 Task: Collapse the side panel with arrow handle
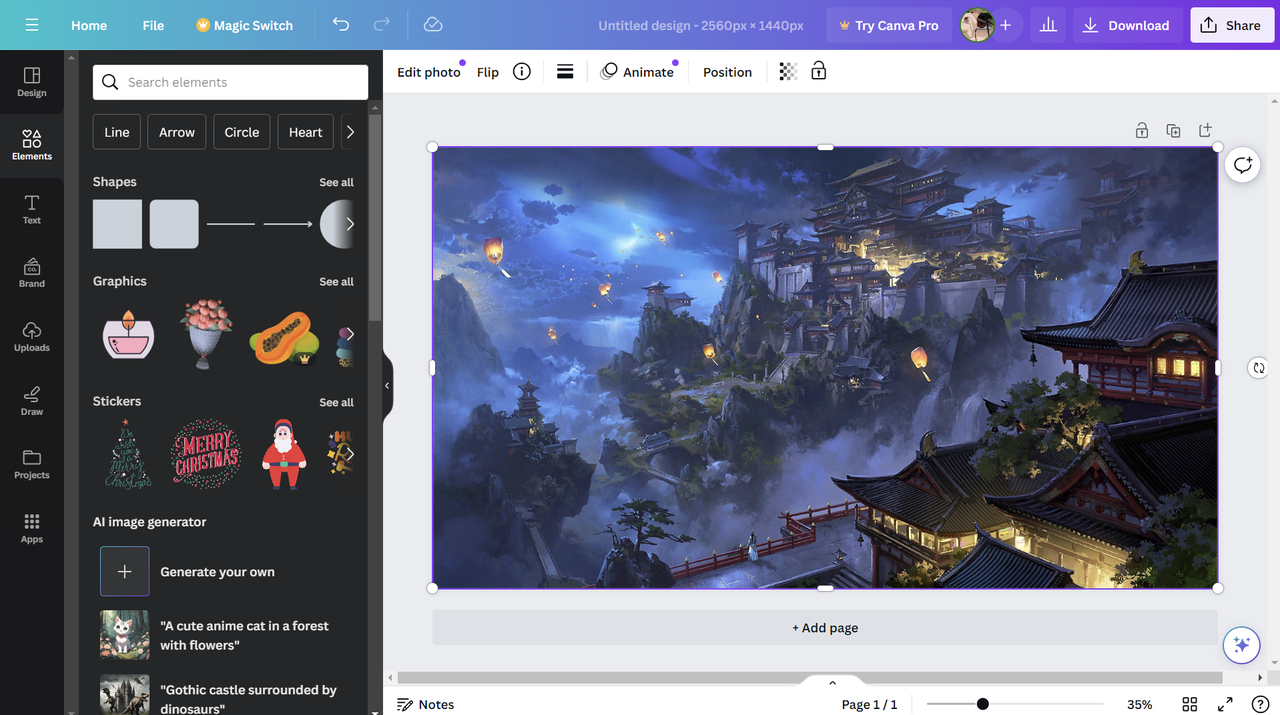tap(387, 385)
